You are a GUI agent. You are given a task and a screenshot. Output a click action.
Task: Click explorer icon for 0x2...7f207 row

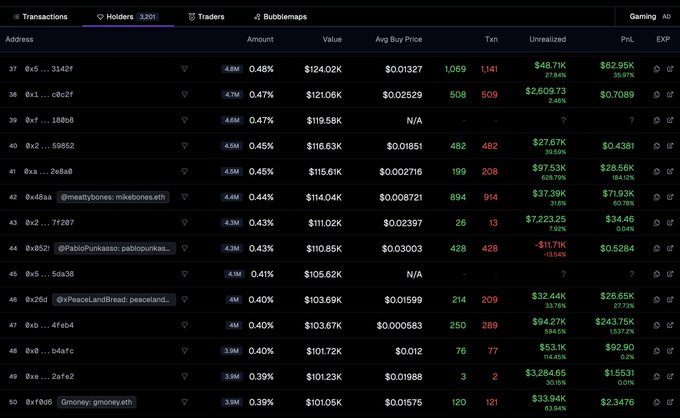click(657, 222)
